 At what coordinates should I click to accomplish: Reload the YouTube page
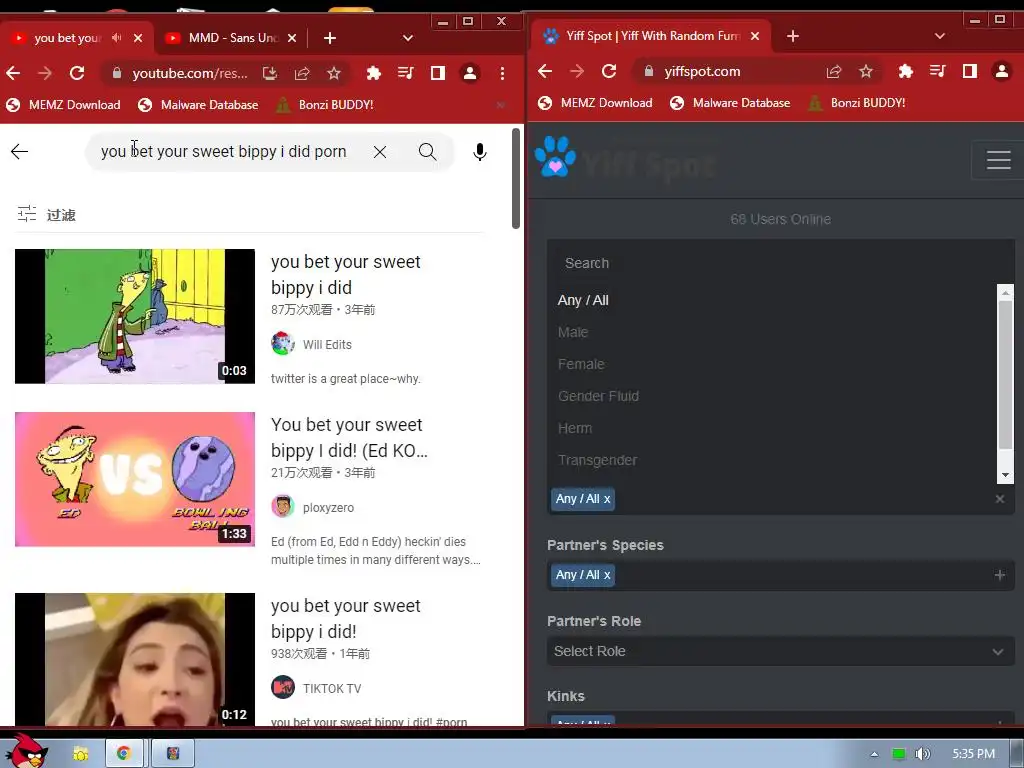pyautogui.click(x=77, y=73)
